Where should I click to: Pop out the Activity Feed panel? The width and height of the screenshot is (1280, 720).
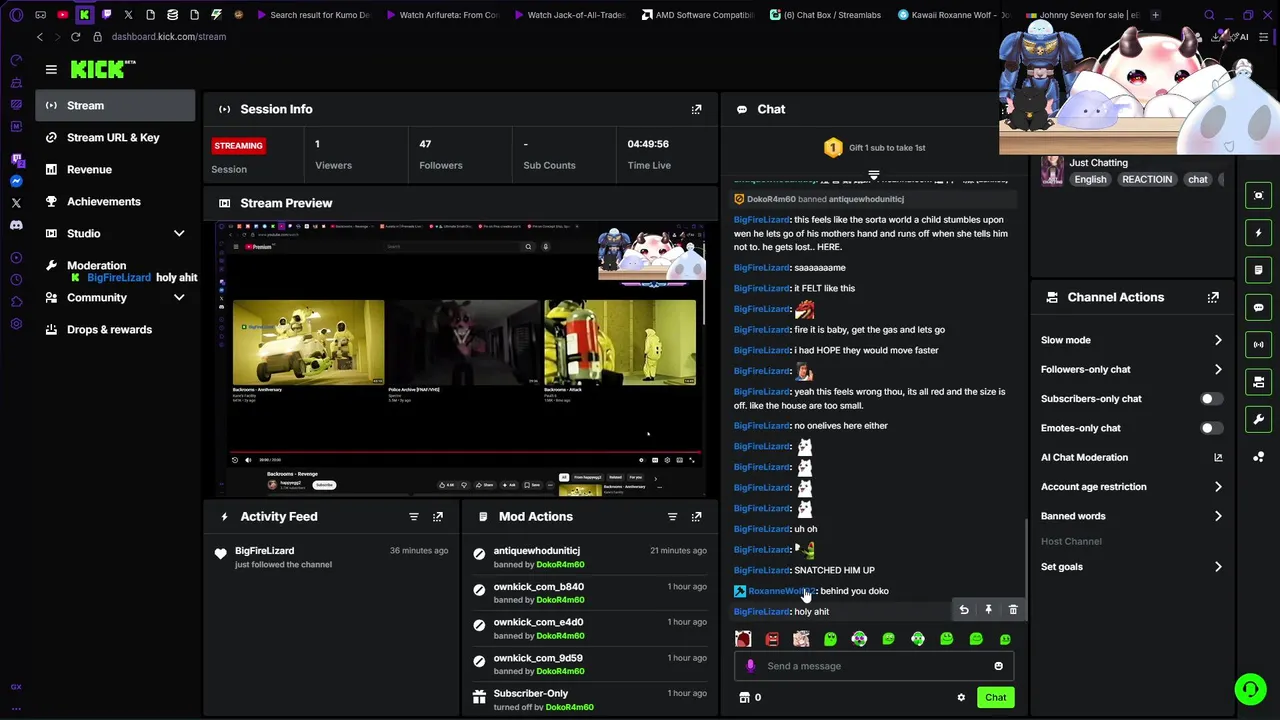point(437,517)
